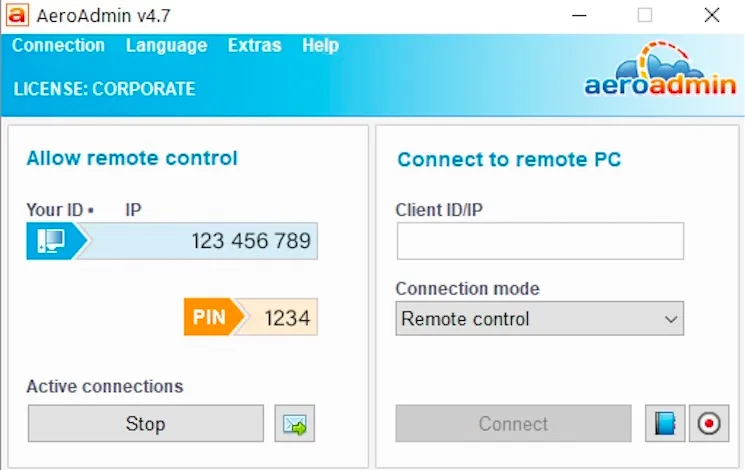Open the Language menu
The image size is (745, 470).
coord(166,46)
